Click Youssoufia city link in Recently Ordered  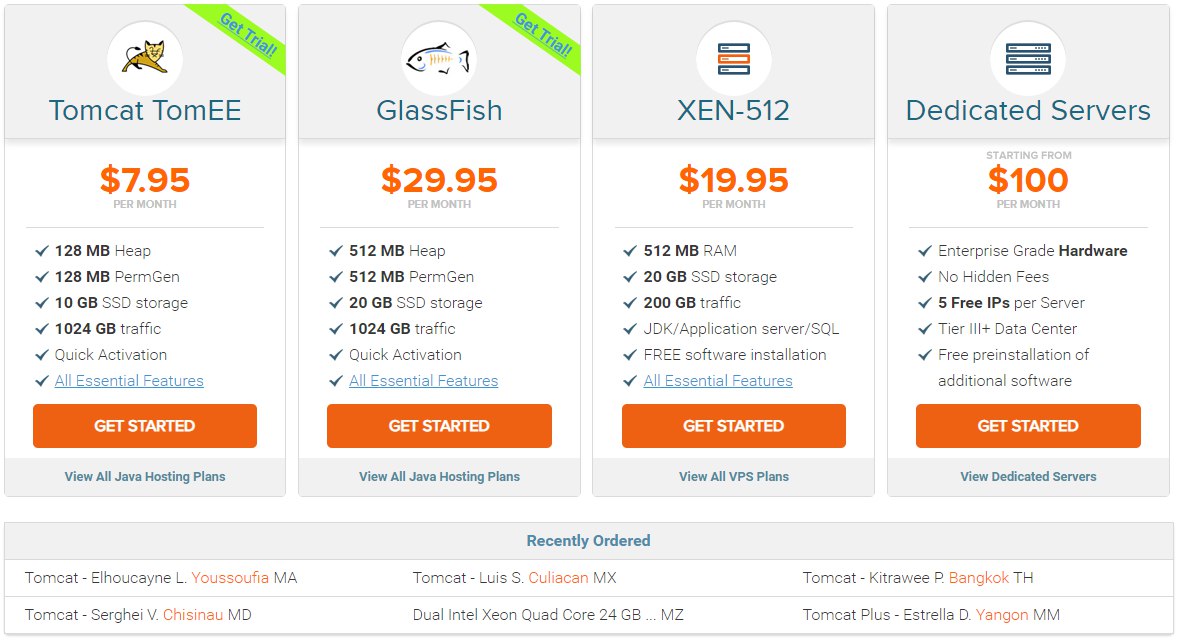[x=230, y=578]
